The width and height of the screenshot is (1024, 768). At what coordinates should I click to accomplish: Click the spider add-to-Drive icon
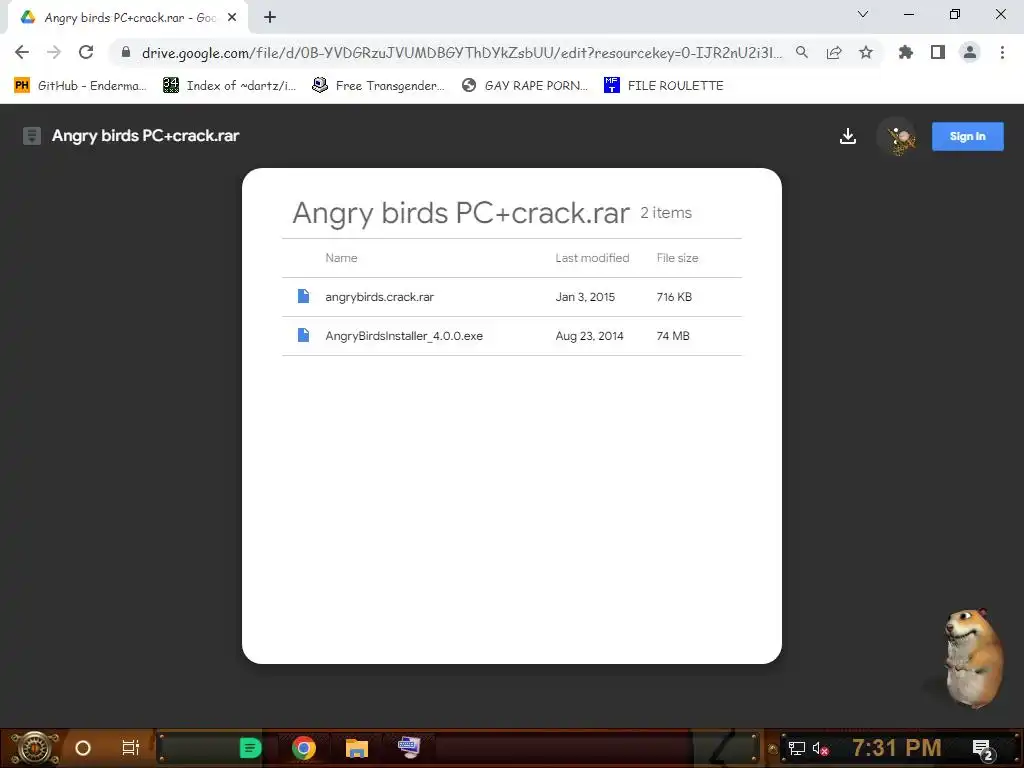tap(899, 137)
